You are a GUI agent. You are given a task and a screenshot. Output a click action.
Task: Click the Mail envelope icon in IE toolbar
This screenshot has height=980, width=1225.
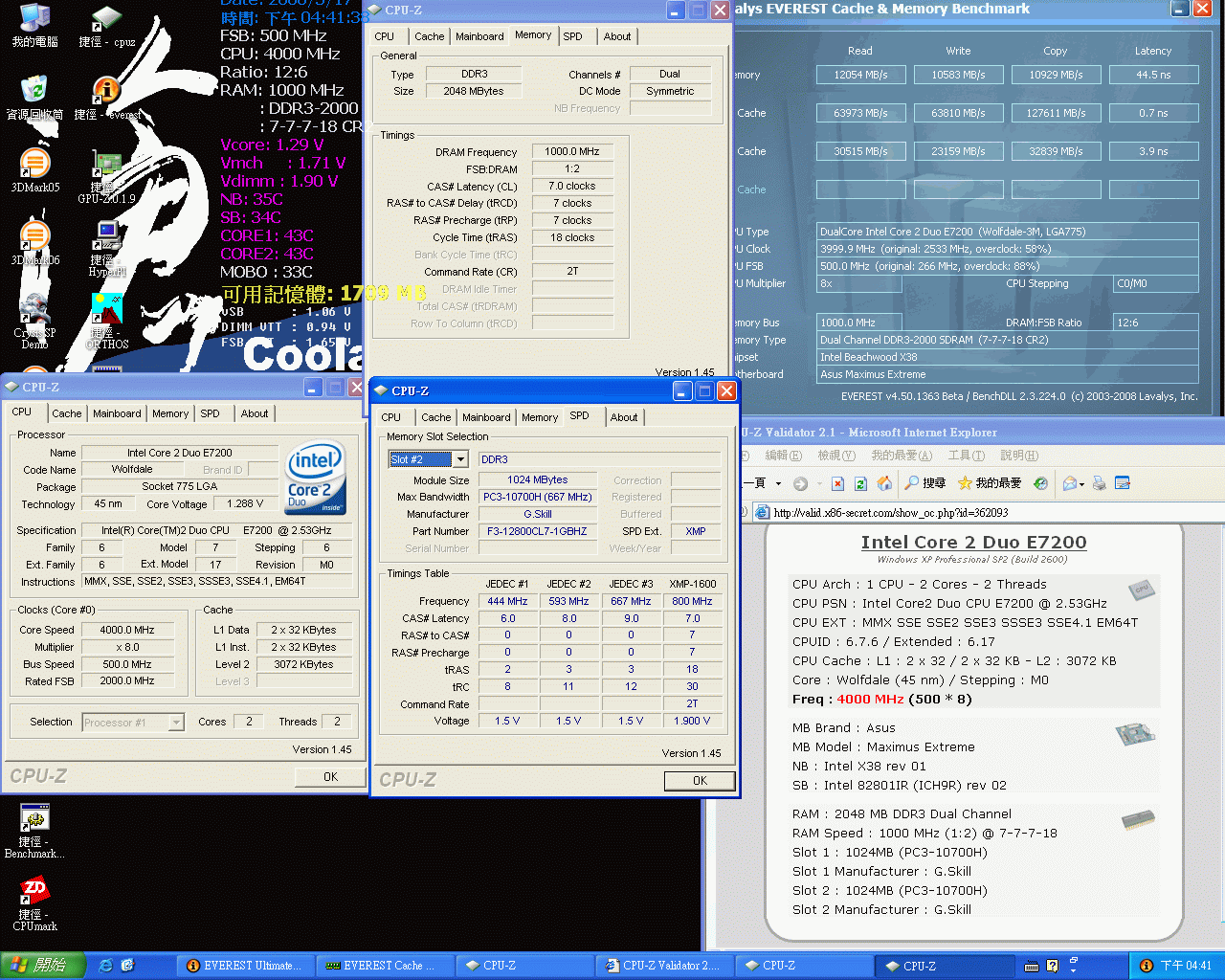point(1070,483)
